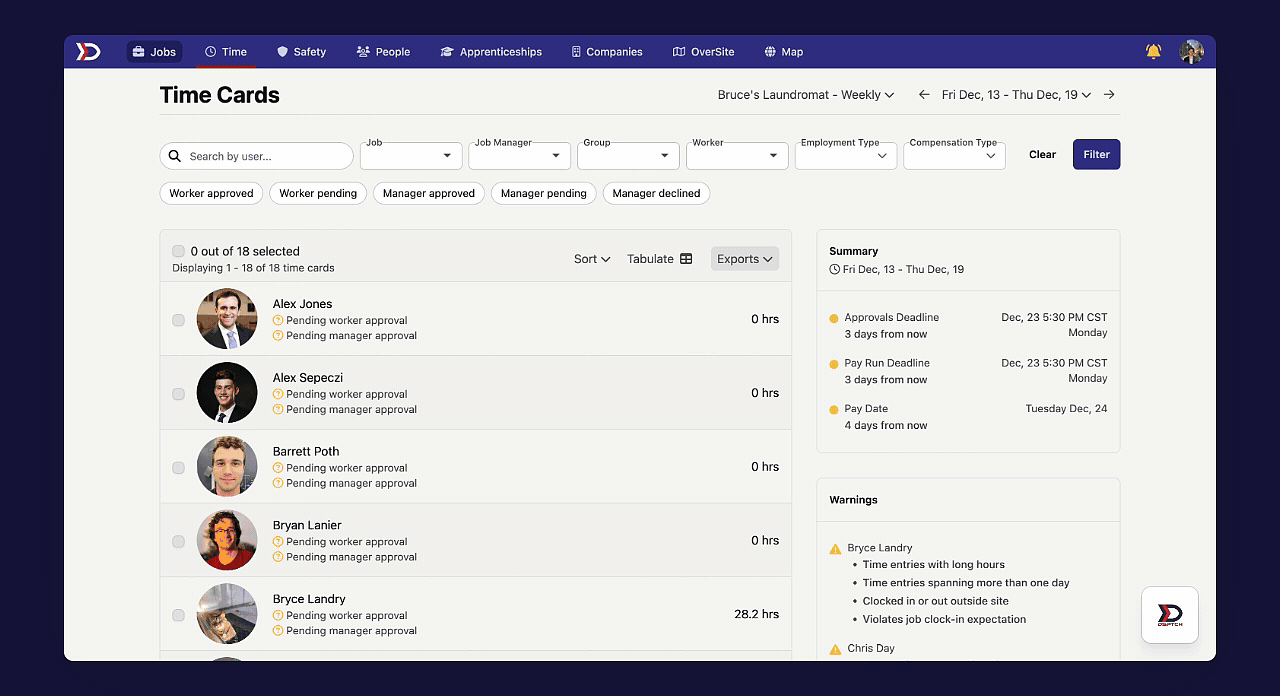
Task: Click the Dsptch logo in navbar
Action: [x=89, y=52]
